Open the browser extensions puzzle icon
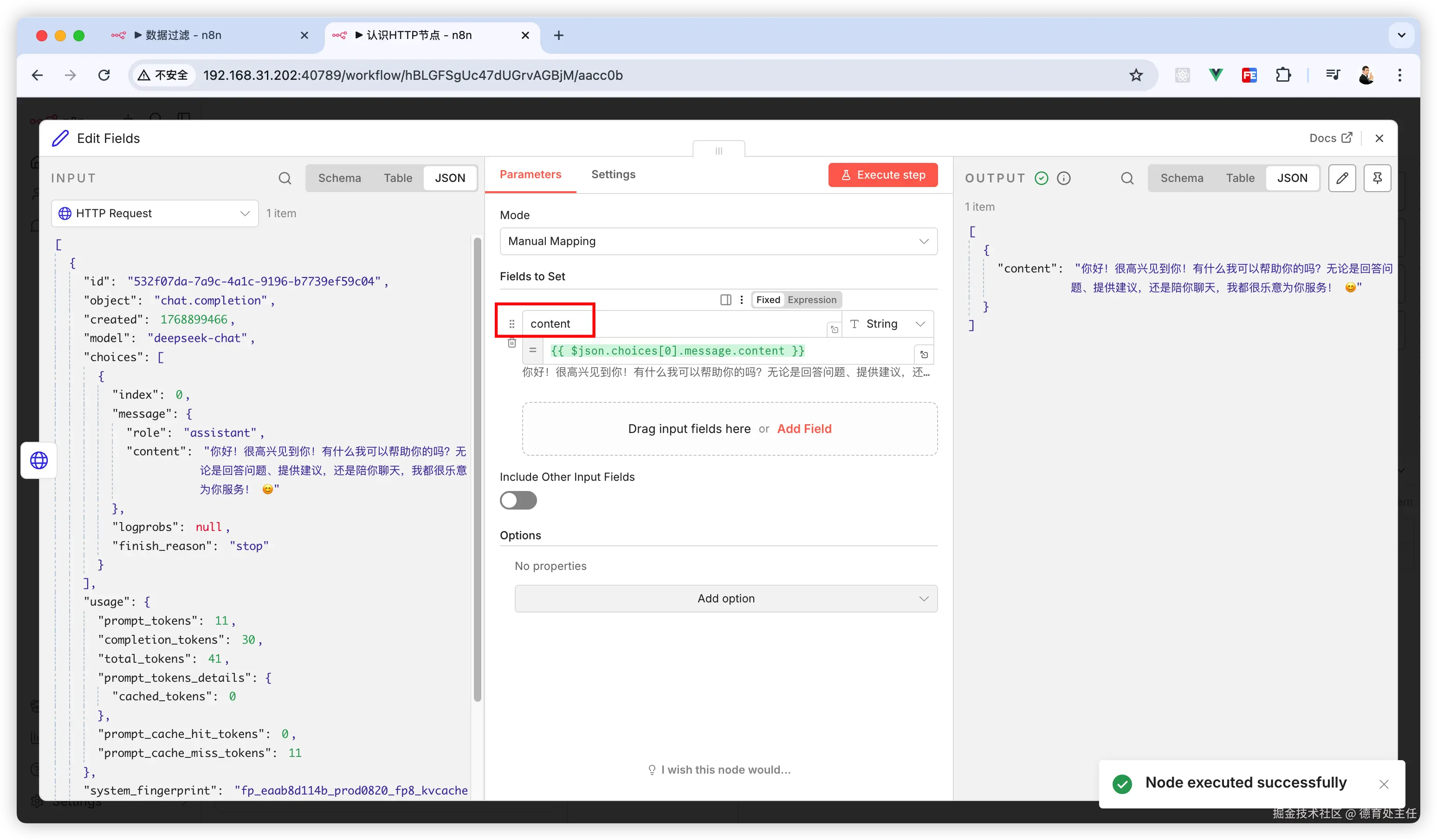The height and width of the screenshot is (840, 1437). pos(1283,75)
